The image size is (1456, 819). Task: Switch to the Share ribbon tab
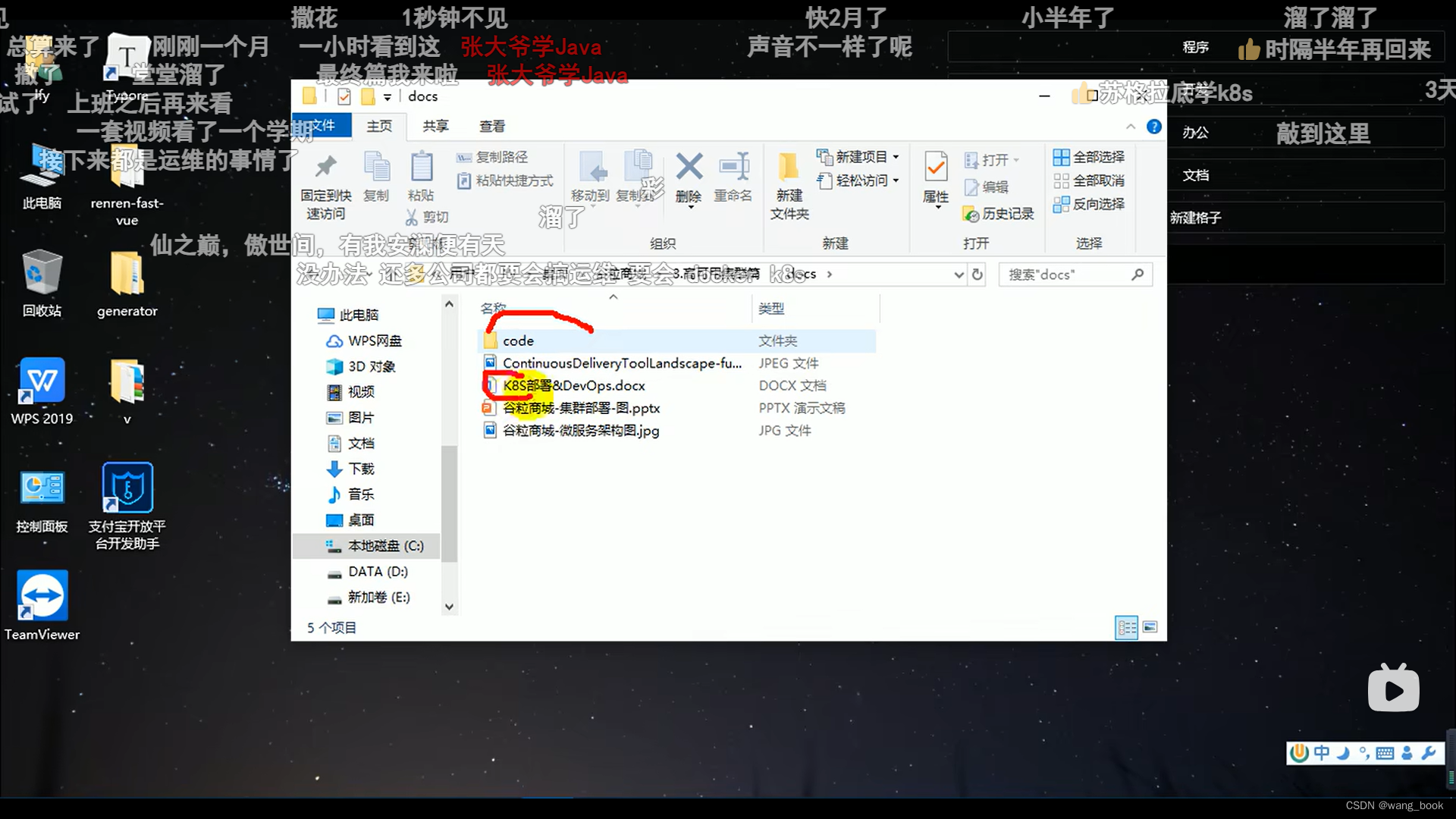(x=435, y=126)
